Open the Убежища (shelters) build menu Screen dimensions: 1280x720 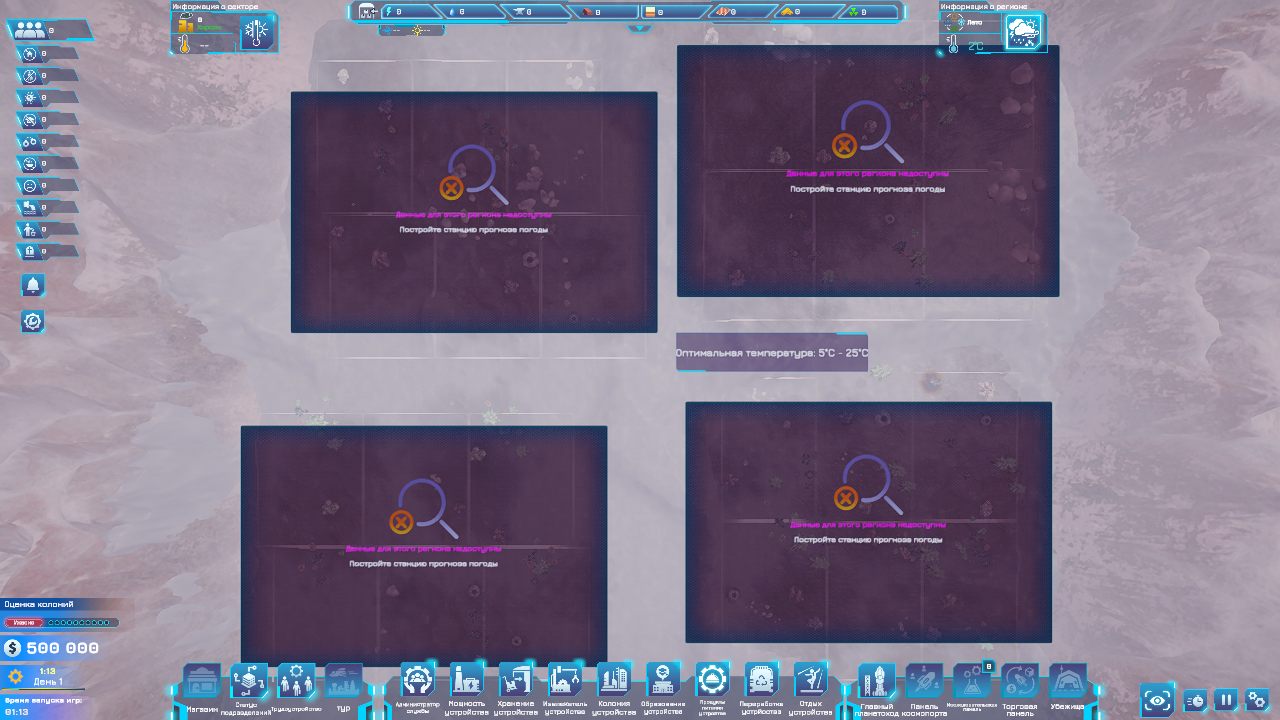click(x=1067, y=682)
